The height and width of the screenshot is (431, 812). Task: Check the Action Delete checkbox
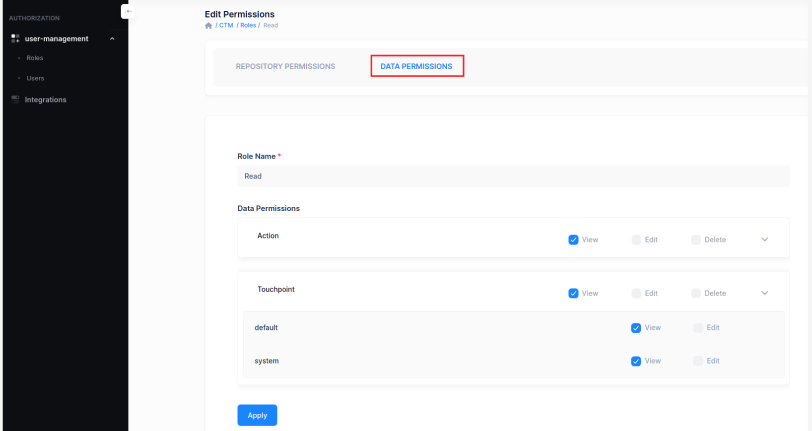click(696, 240)
